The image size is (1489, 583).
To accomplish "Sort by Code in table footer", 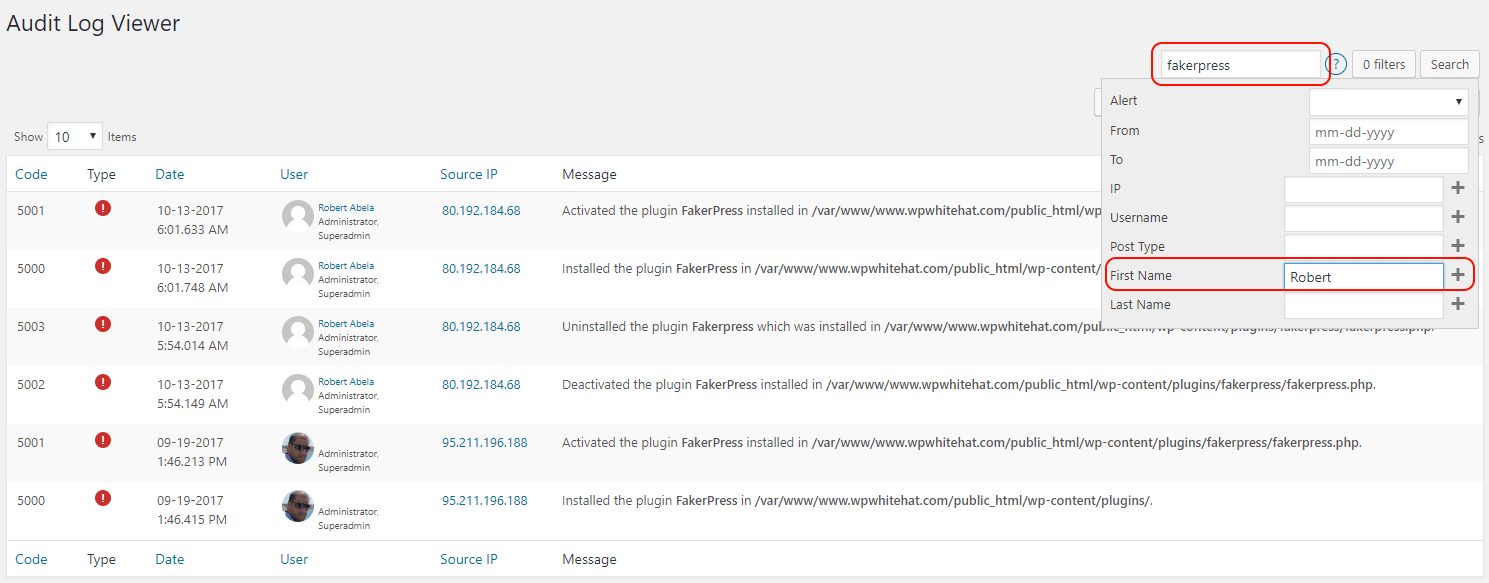I will coord(31,559).
